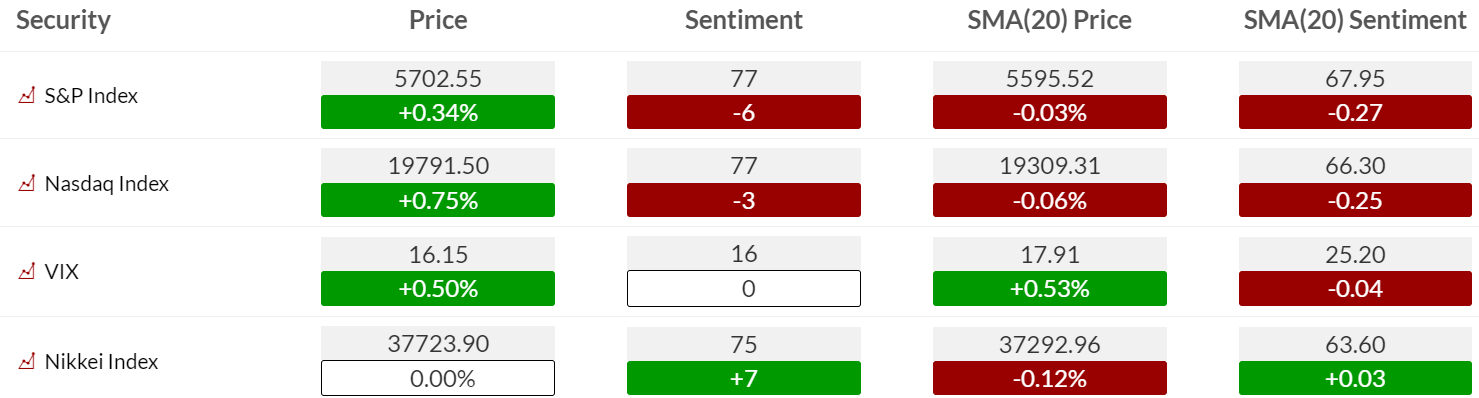Open the Nikkei Index security label
The width and height of the screenshot is (1479, 398).
tap(102, 362)
